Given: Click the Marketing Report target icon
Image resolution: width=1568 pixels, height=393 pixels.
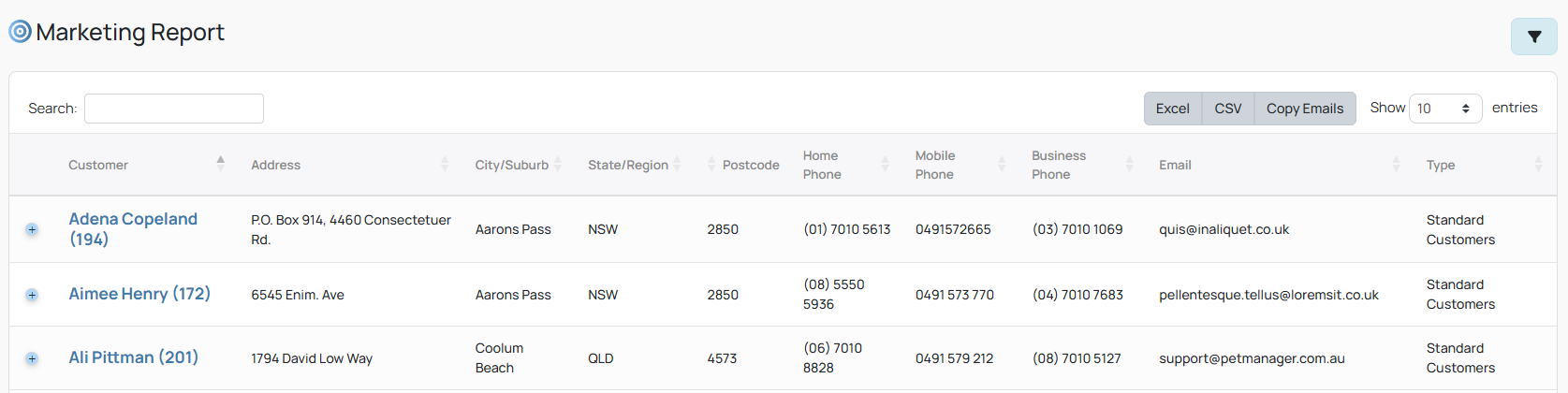Looking at the screenshot, I should click(x=20, y=32).
